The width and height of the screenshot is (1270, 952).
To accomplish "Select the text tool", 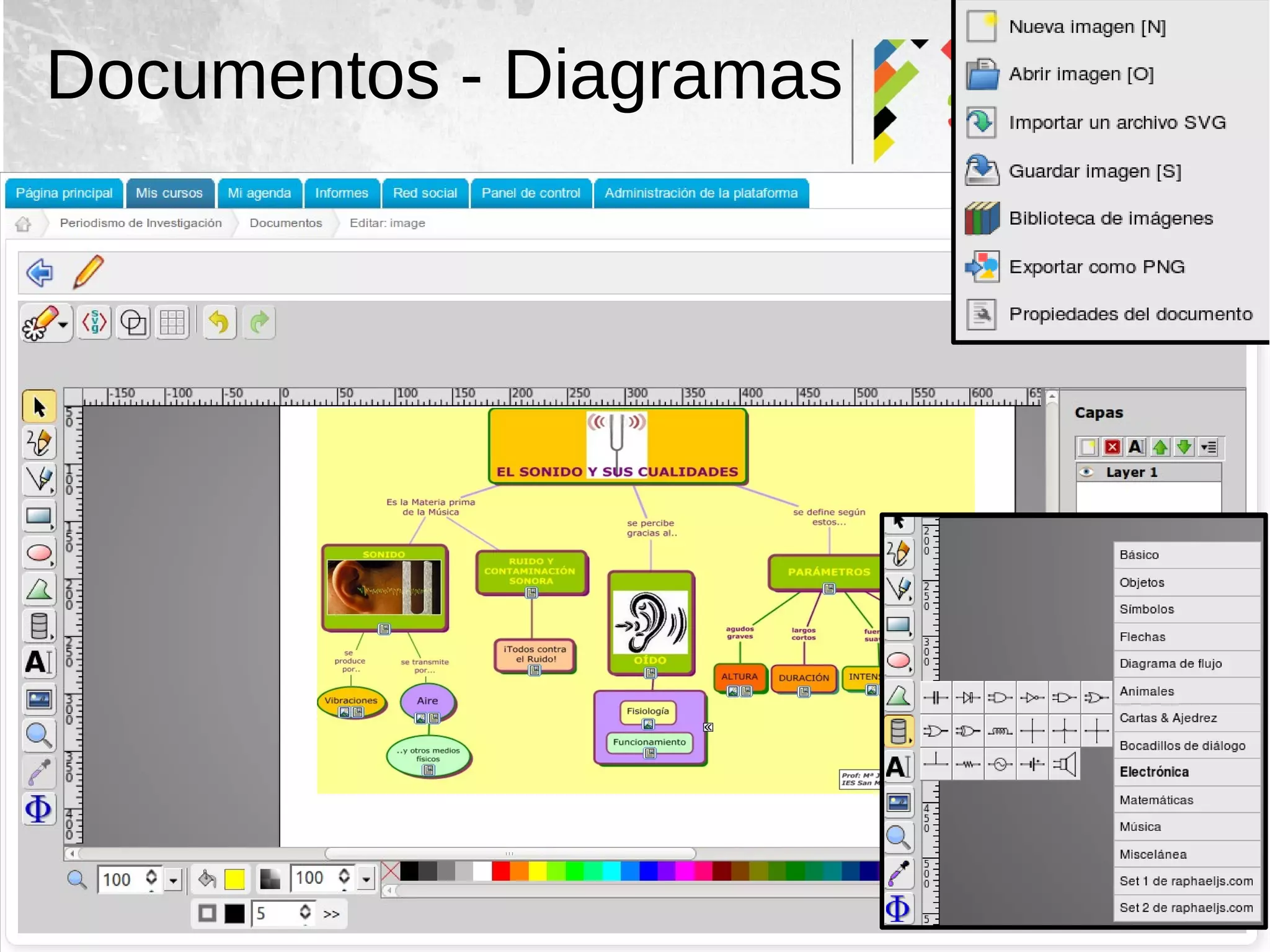I will [x=39, y=662].
